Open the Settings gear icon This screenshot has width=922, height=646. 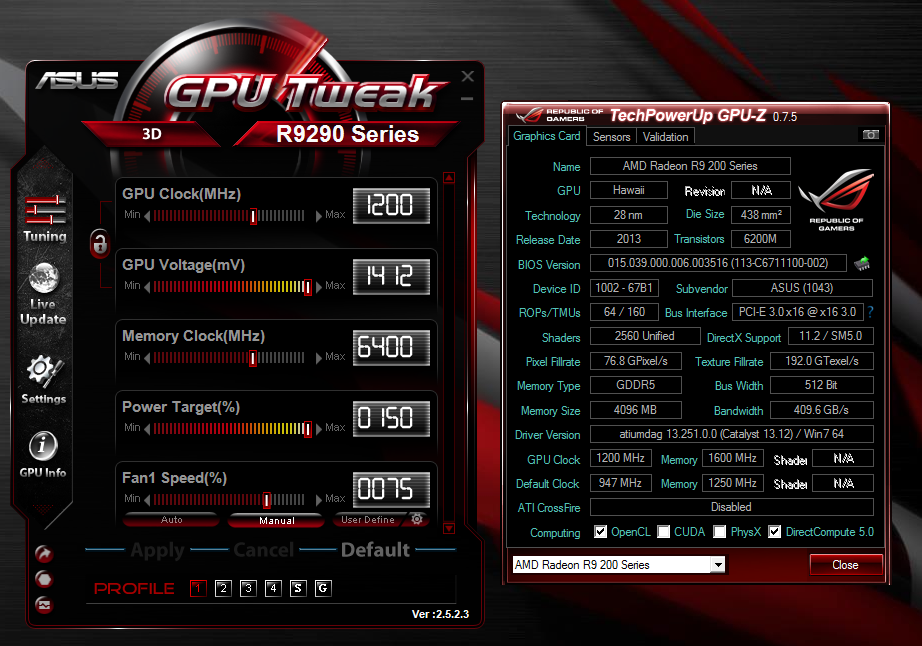coord(45,371)
